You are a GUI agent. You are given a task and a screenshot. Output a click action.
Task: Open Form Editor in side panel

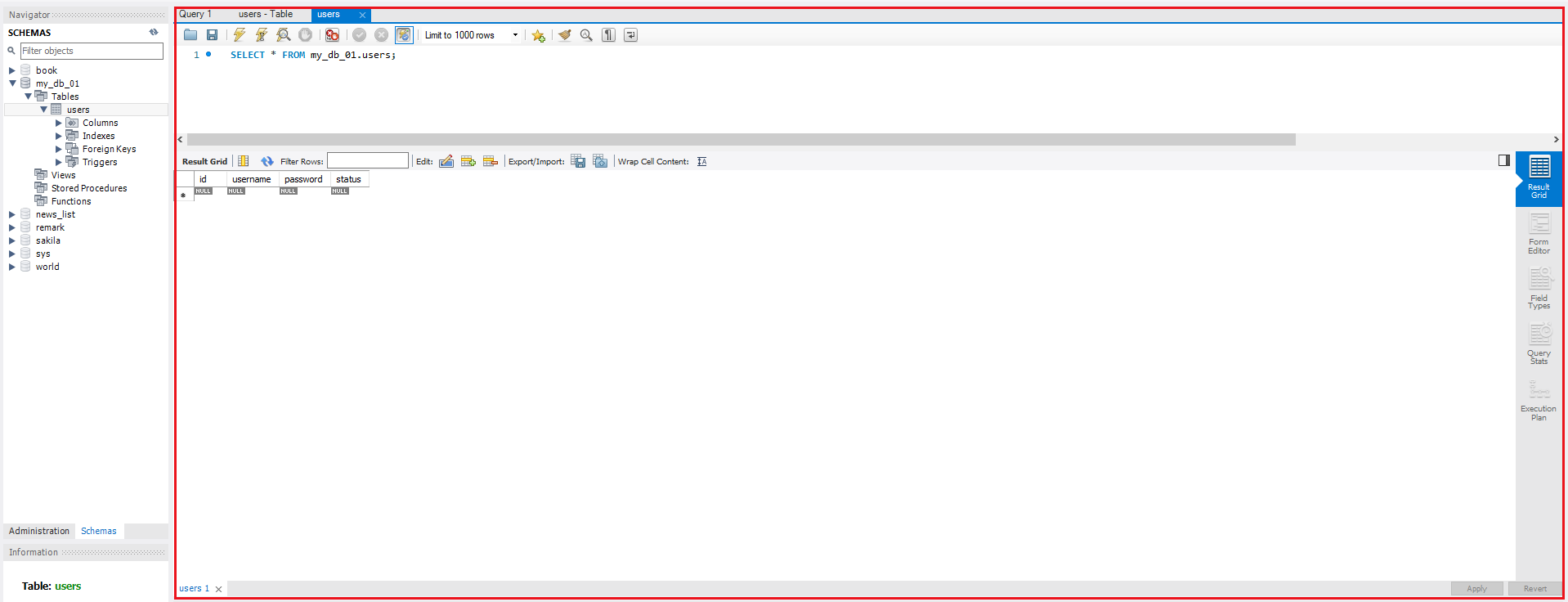coord(1539,234)
